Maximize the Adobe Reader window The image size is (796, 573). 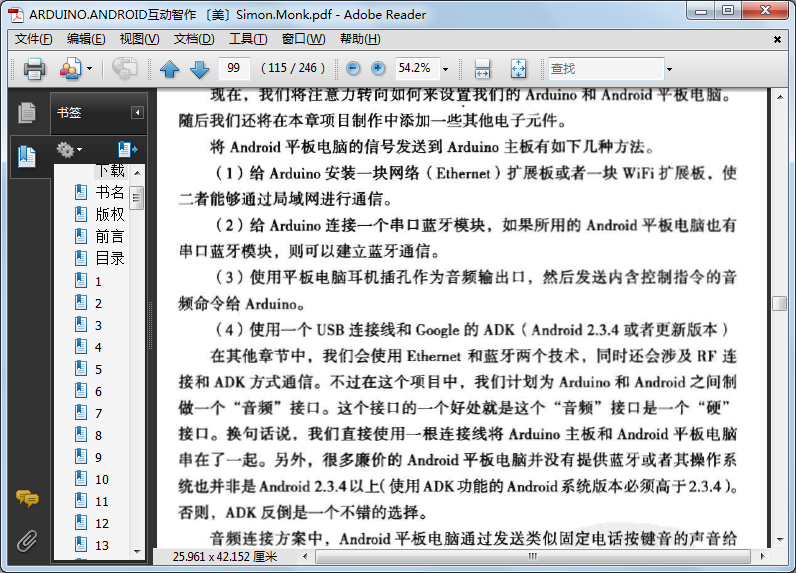pyautogui.click(x=728, y=11)
